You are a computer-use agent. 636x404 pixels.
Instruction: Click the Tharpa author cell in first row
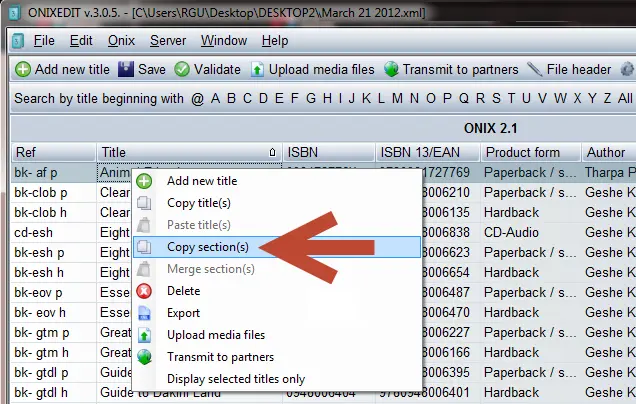(609, 172)
